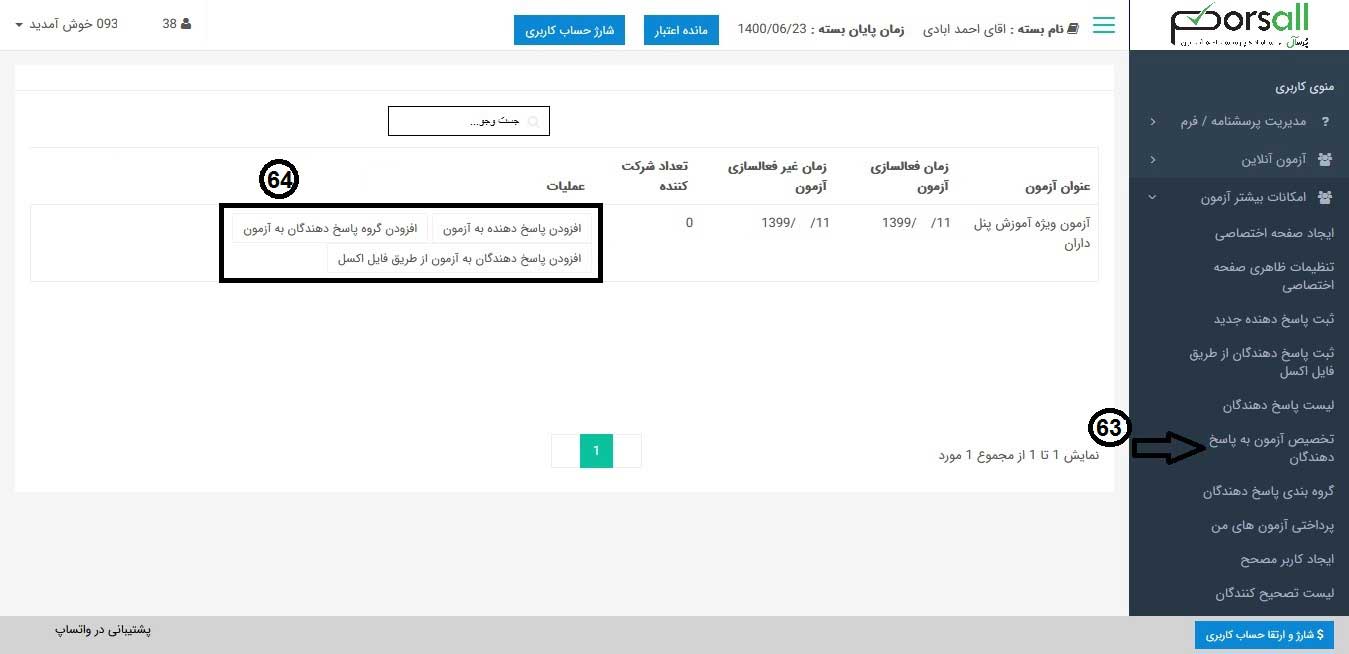Click the آزمون ویژه آموزش پنل داران title cell
The height and width of the screenshot is (654, 1349).
(x=1032, y=233)
